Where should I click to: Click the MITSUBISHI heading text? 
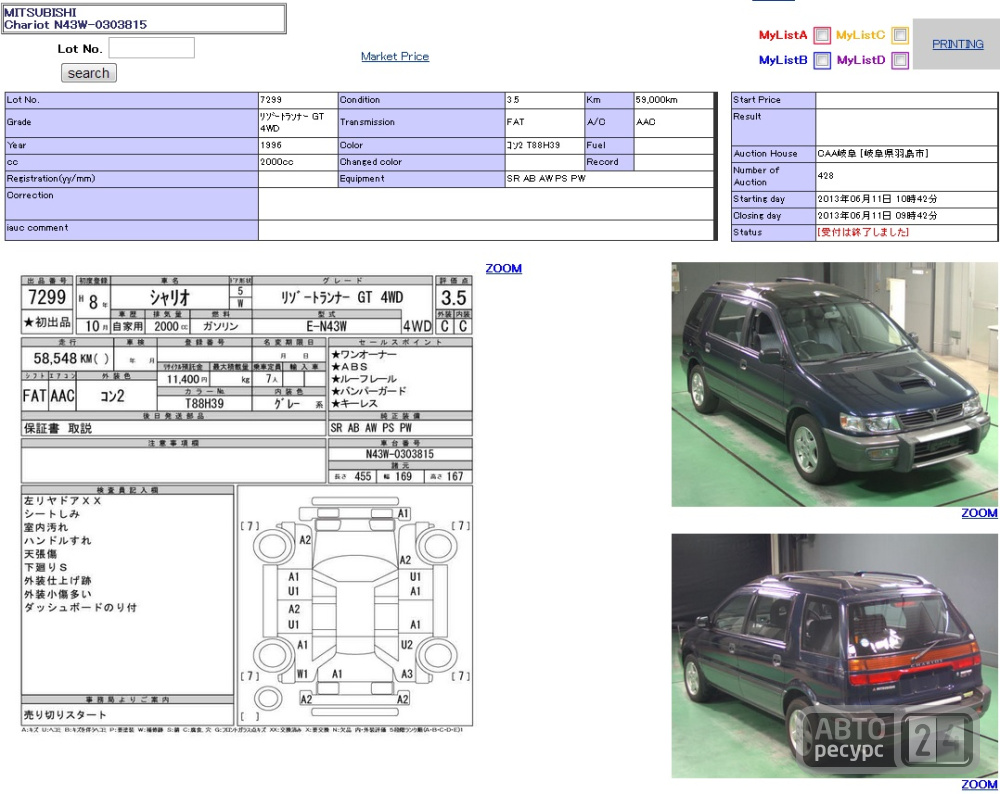point(40,13)
